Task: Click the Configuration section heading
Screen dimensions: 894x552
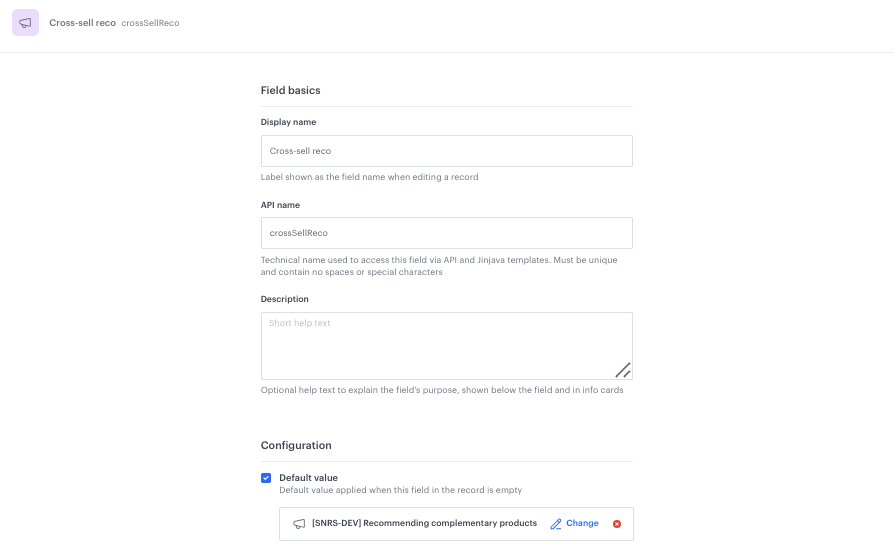Action: 296,445
